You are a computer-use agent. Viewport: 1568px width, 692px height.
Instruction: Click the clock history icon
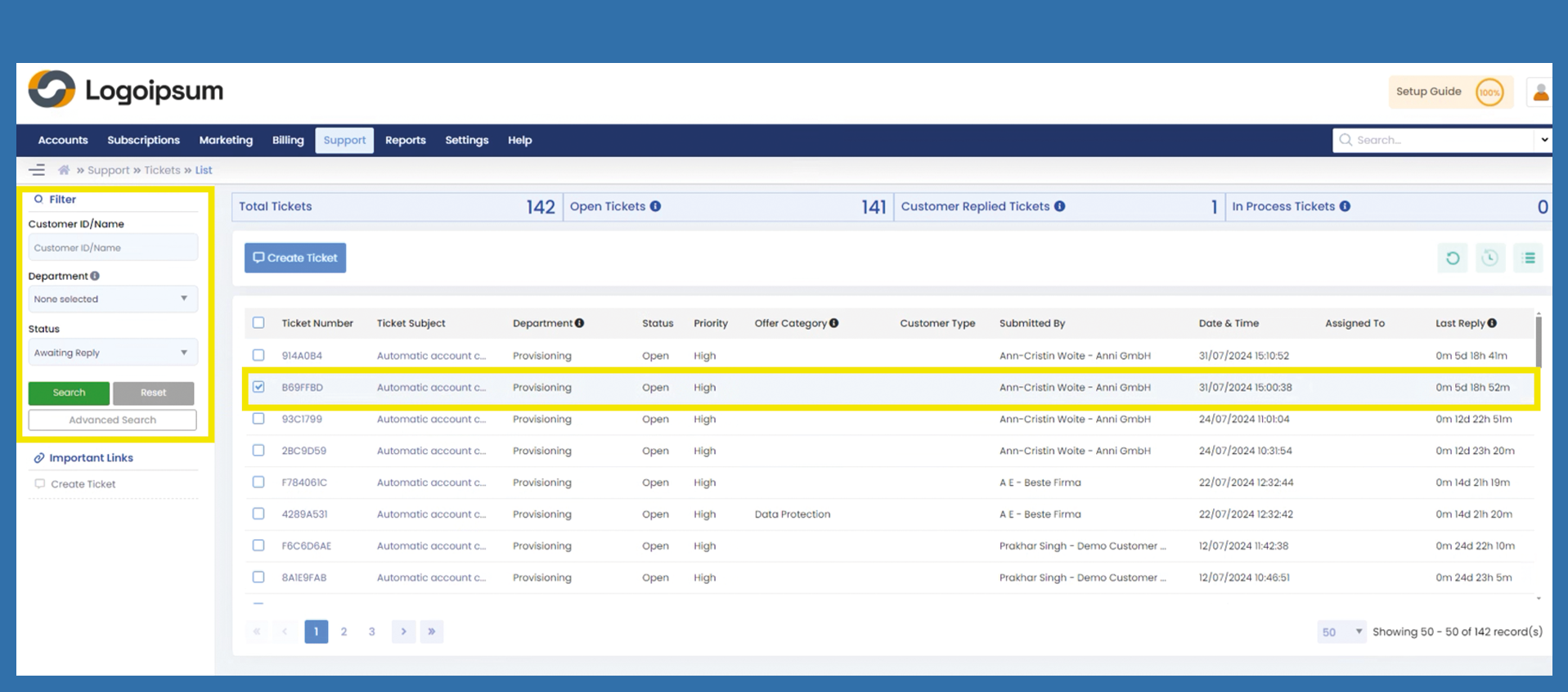(1489, 258)
